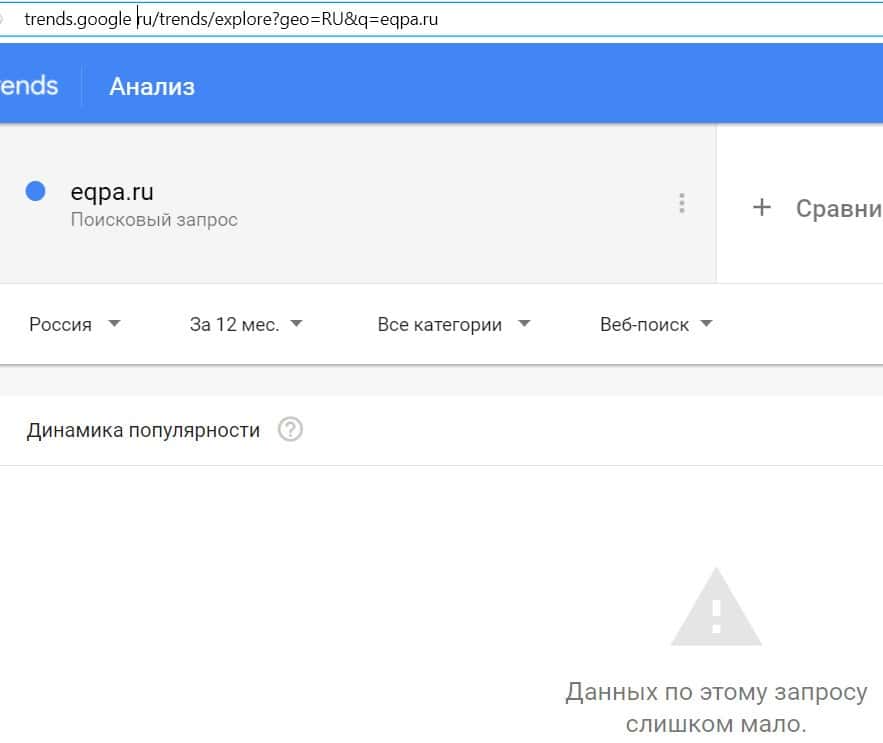
Task: Click the arrow next to Россия
Action: tap(114, 324)
